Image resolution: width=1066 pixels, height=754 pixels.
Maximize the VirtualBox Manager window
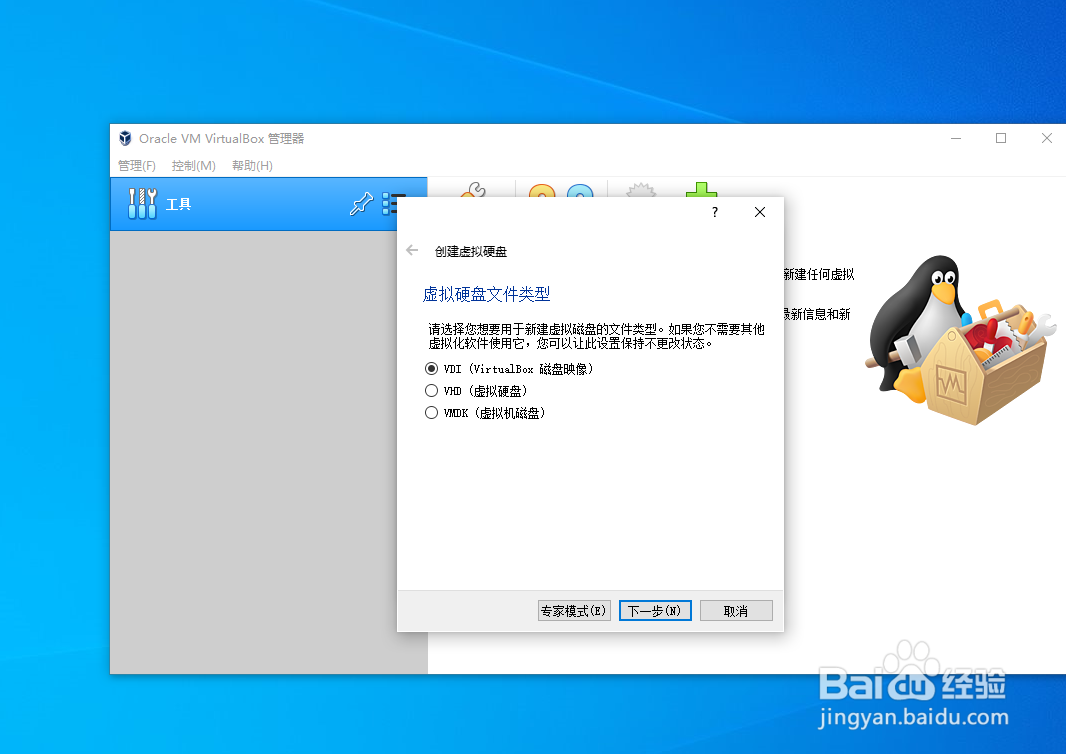[x=1001, y=138]
